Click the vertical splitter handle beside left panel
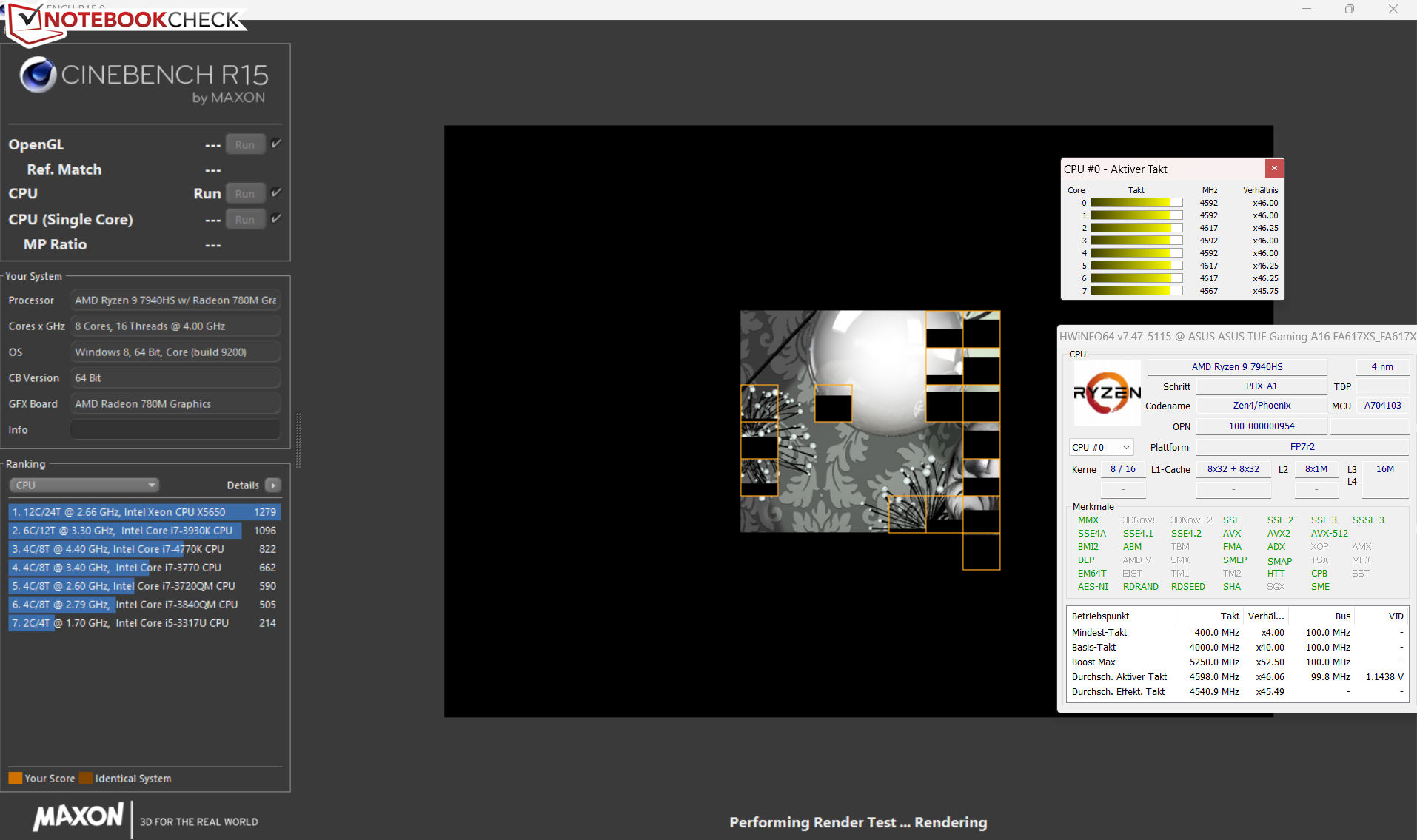1417x840 pixels. (x=298, y=440)
